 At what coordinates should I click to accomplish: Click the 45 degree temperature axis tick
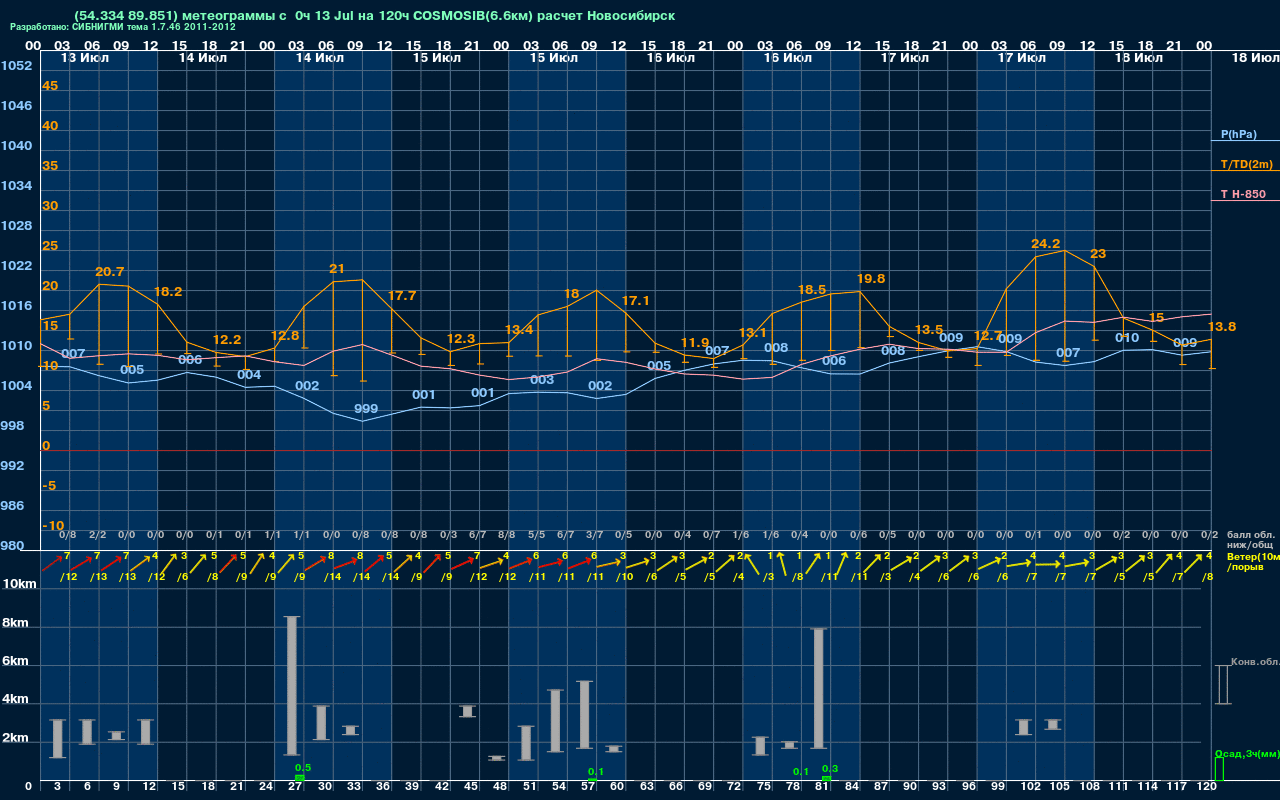click(x=50, y=86)
